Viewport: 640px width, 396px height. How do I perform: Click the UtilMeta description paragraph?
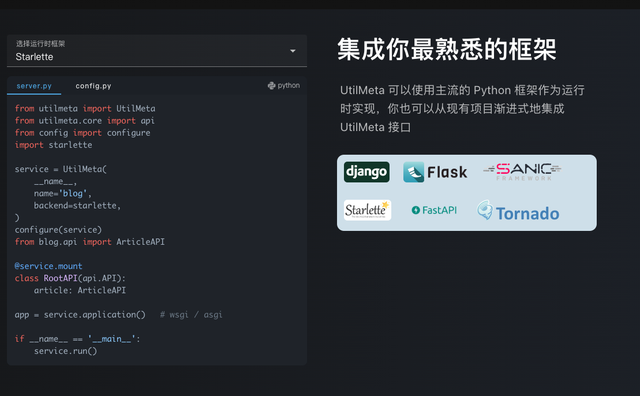coord(462,109)
